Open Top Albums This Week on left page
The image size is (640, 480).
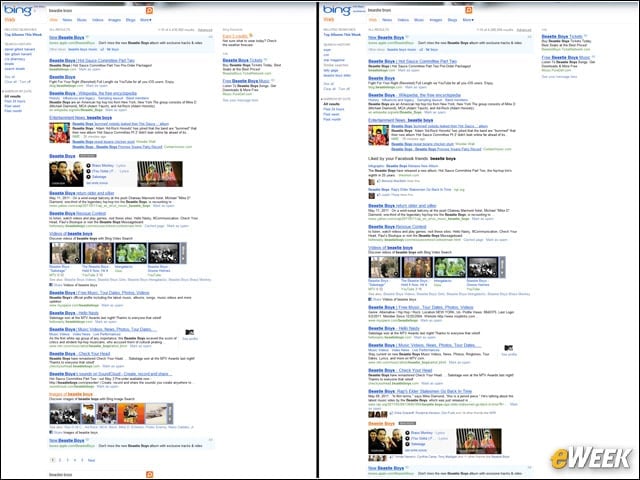pos(23,35)
